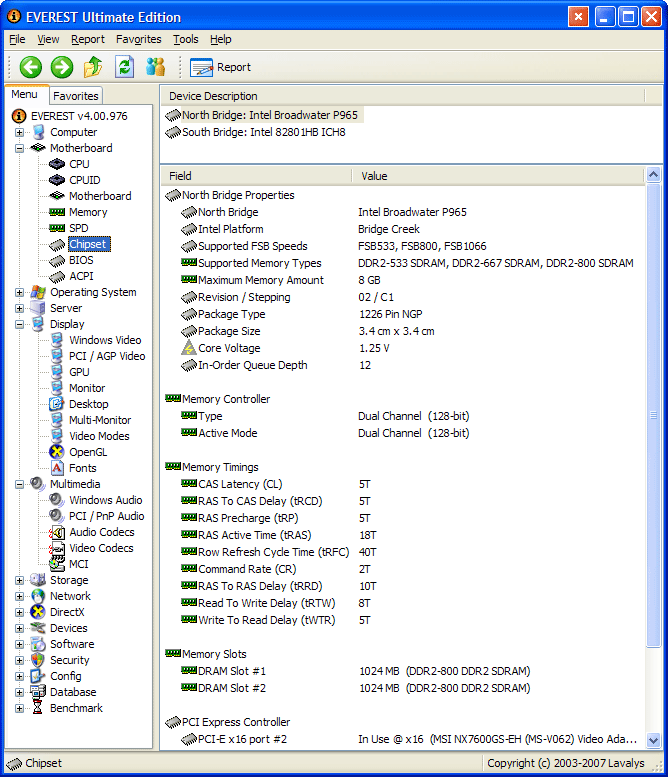Open the File menu
This screenshot has width=668, height=777.
(17, 39)
